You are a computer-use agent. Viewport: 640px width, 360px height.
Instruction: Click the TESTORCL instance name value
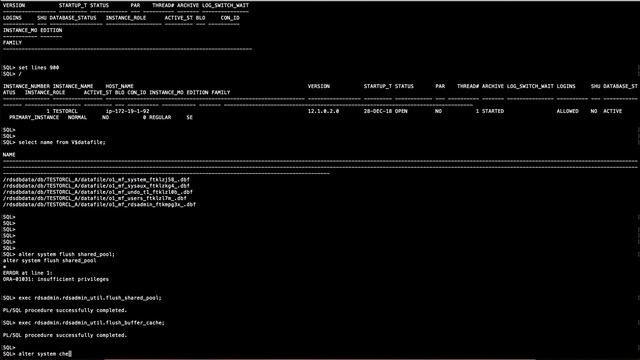65,111
